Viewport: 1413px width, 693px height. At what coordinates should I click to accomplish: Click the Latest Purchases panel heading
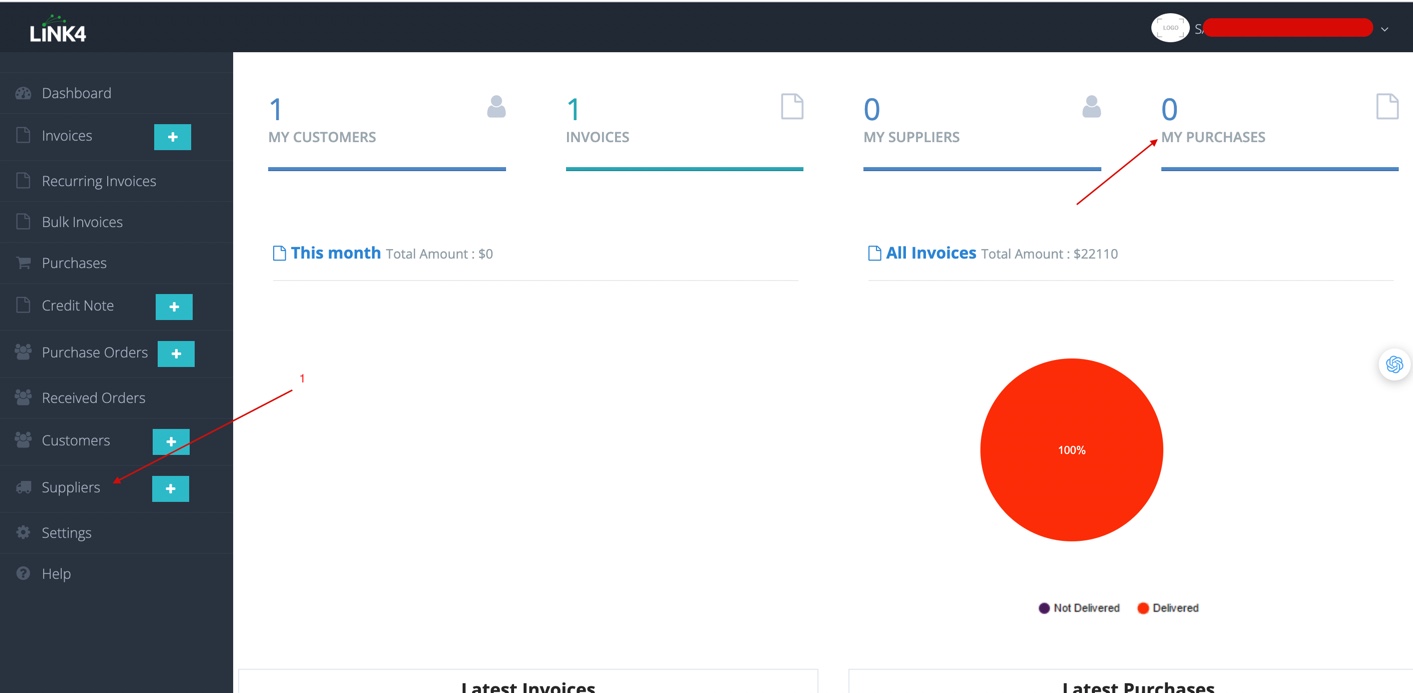pyautogui.click(x=1138, y=686)
